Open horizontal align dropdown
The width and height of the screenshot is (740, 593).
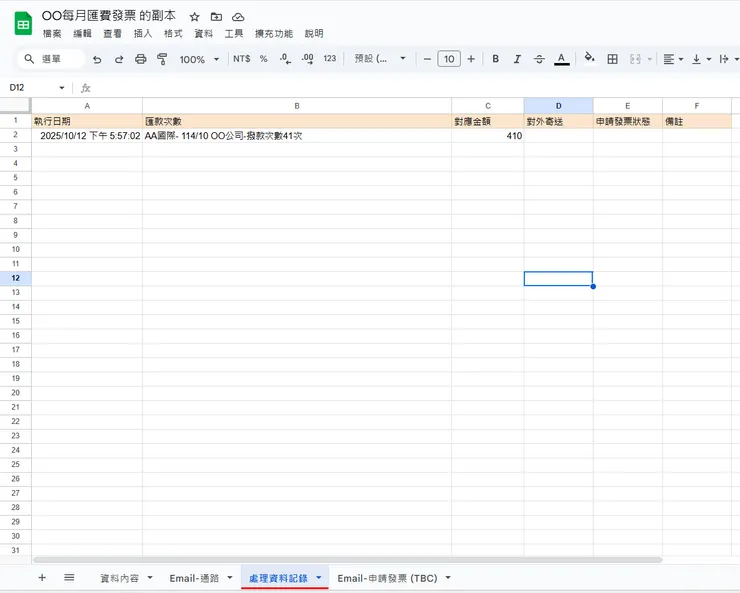[673, 59]
